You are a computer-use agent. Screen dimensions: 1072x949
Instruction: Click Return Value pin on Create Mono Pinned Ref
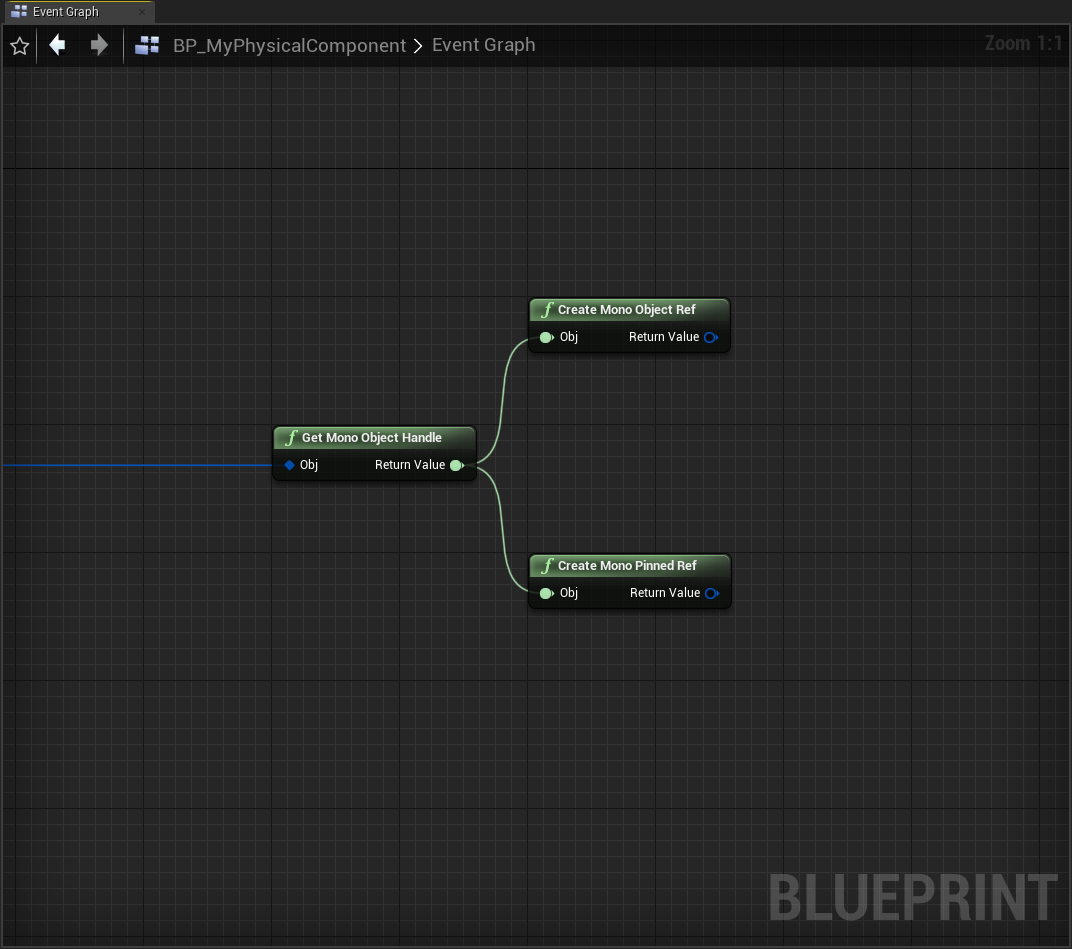(x=712, y=593)
